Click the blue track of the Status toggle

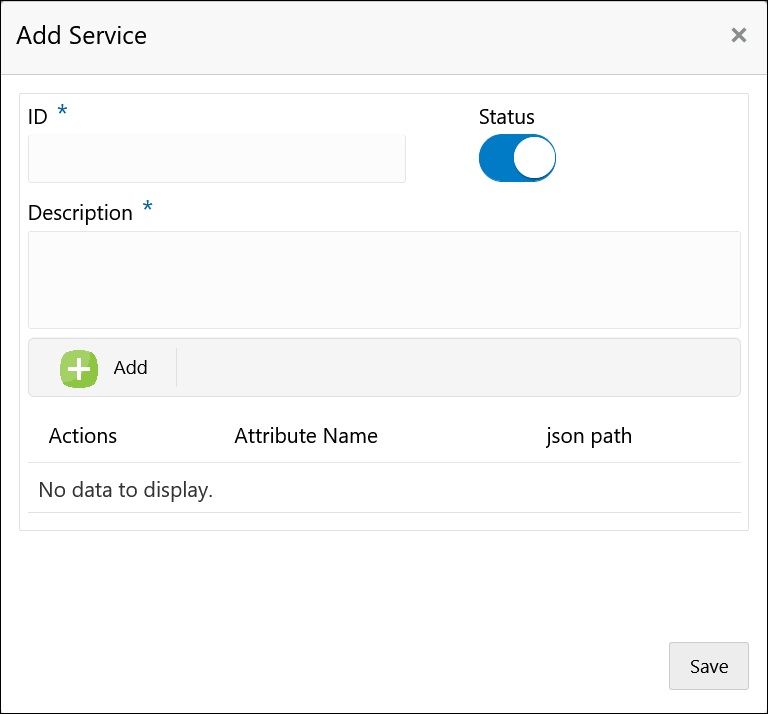495,158
